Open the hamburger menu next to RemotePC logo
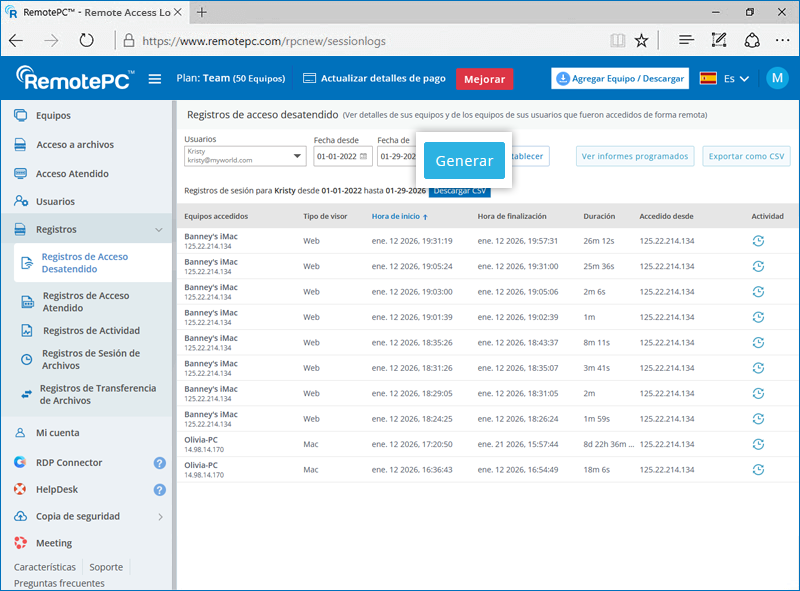This screenshot has width=800, height=591. point(155,79)
